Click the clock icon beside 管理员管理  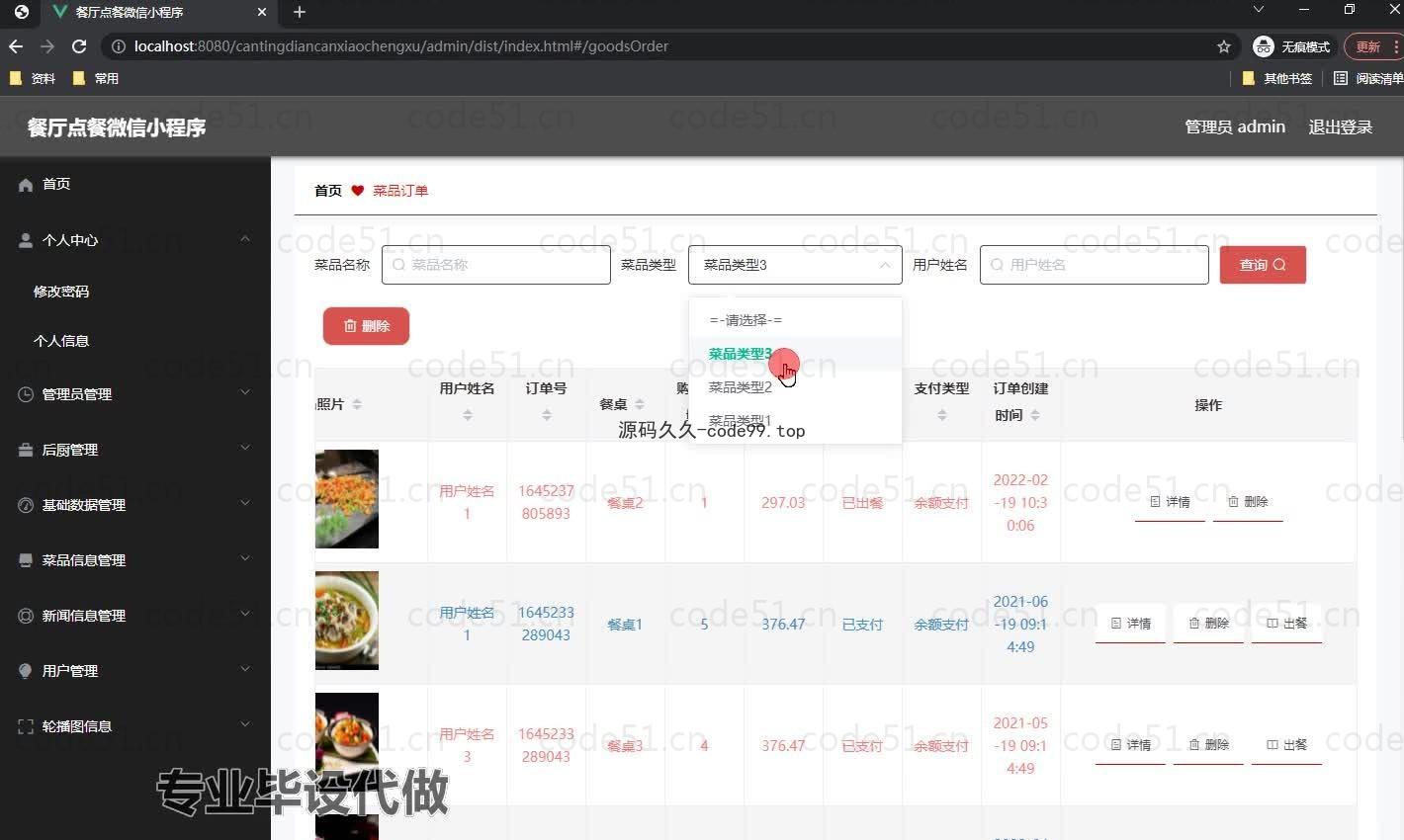pyautogui.click(x=26, y=394)
